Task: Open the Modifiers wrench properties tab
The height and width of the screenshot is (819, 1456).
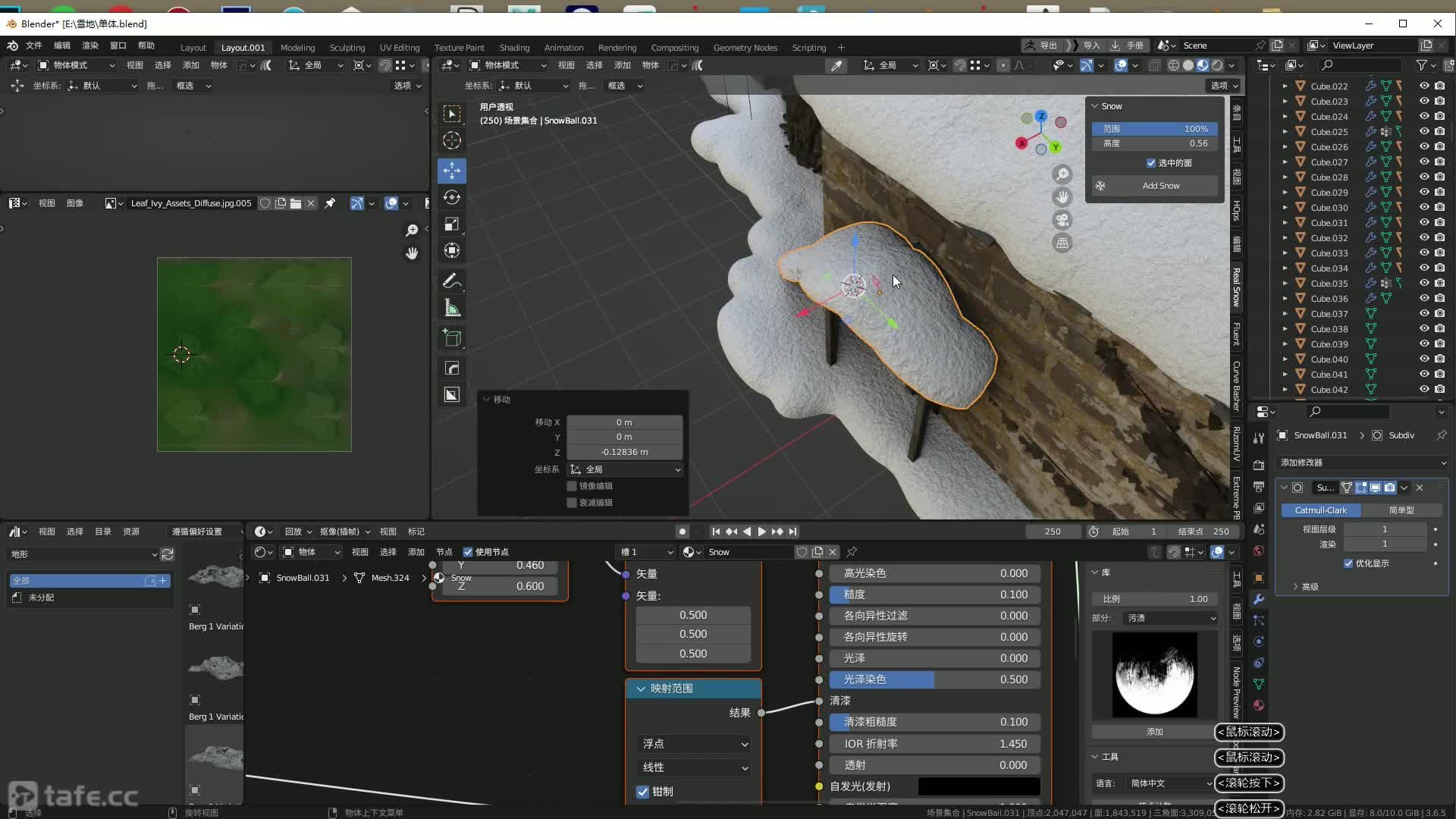Action: coord(1259,599)
